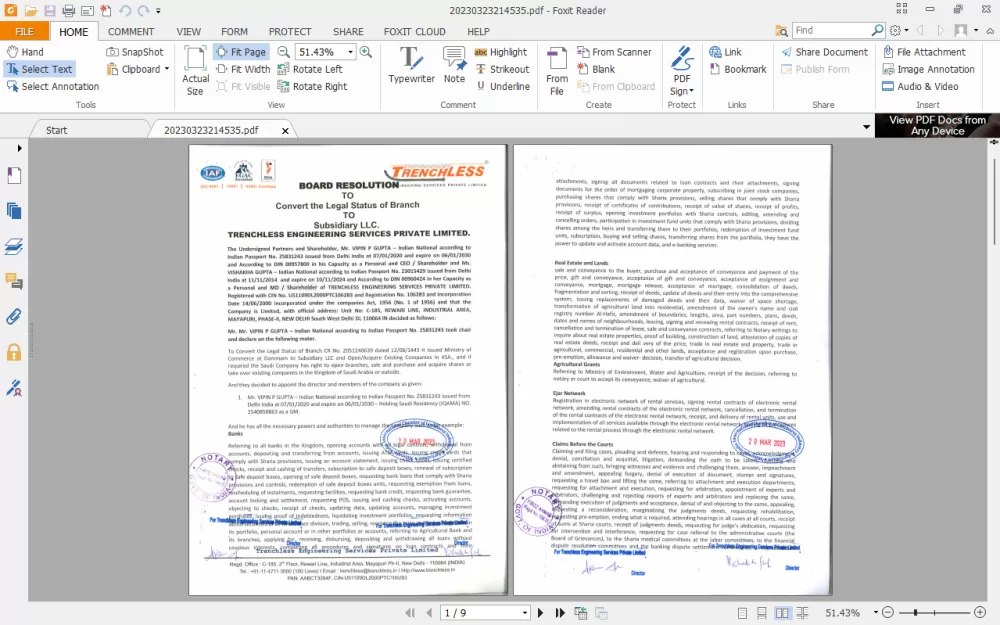Activate the Select Text tool
Viewport: 1000px width, 625px height.
point(40,69)
